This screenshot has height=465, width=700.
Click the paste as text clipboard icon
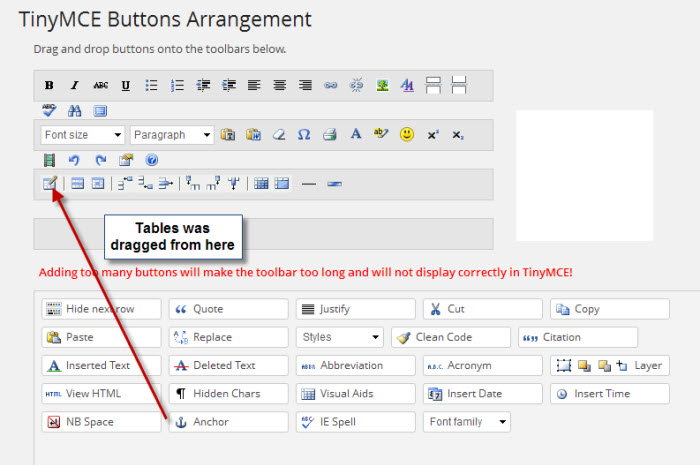pyautogui.click(x=228, y=134)
